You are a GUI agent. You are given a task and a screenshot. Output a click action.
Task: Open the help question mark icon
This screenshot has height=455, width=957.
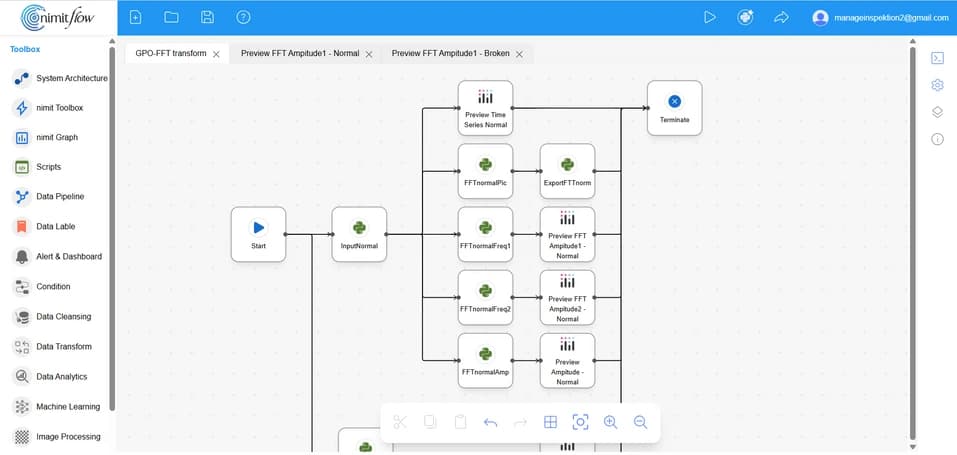coord(244,18)
